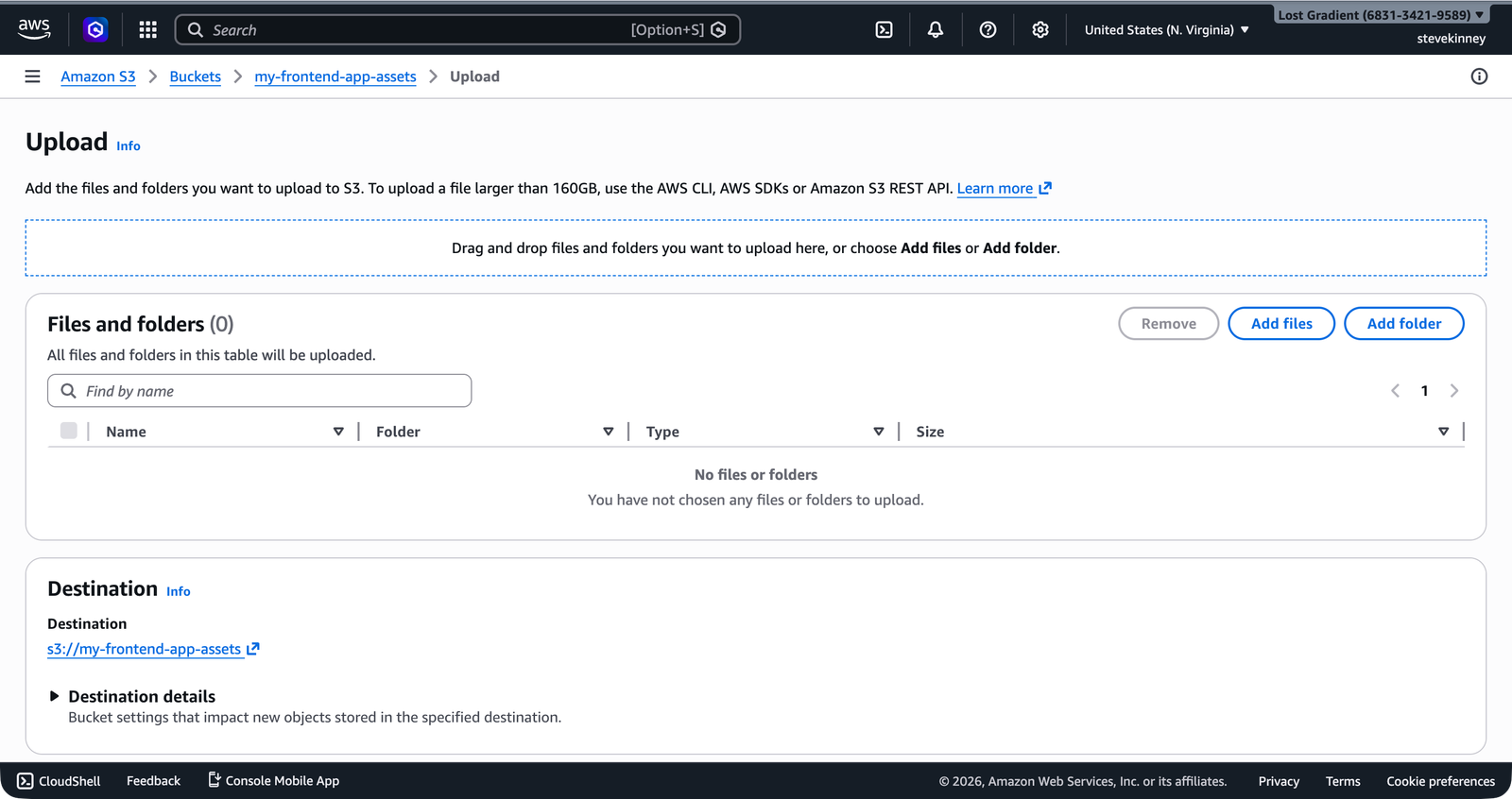Click Info link next to Upload
This screenshot has width=1512, height=799.
pos(129,145)
